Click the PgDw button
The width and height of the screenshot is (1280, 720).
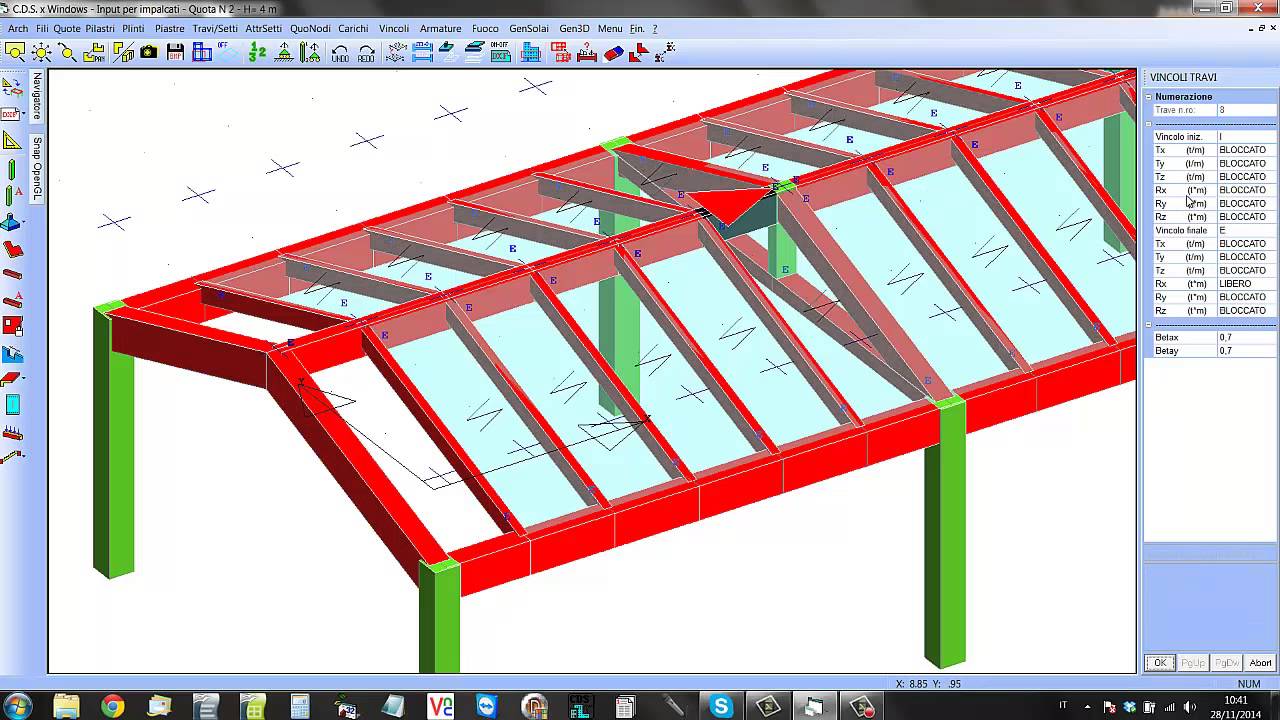click(1227, 663)
